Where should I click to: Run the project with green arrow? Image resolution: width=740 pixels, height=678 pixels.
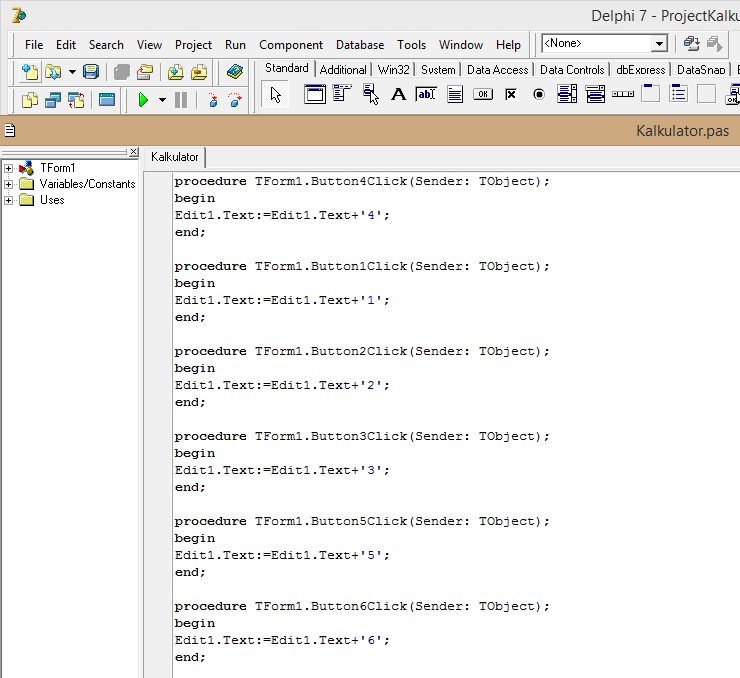tap(143, 100)
